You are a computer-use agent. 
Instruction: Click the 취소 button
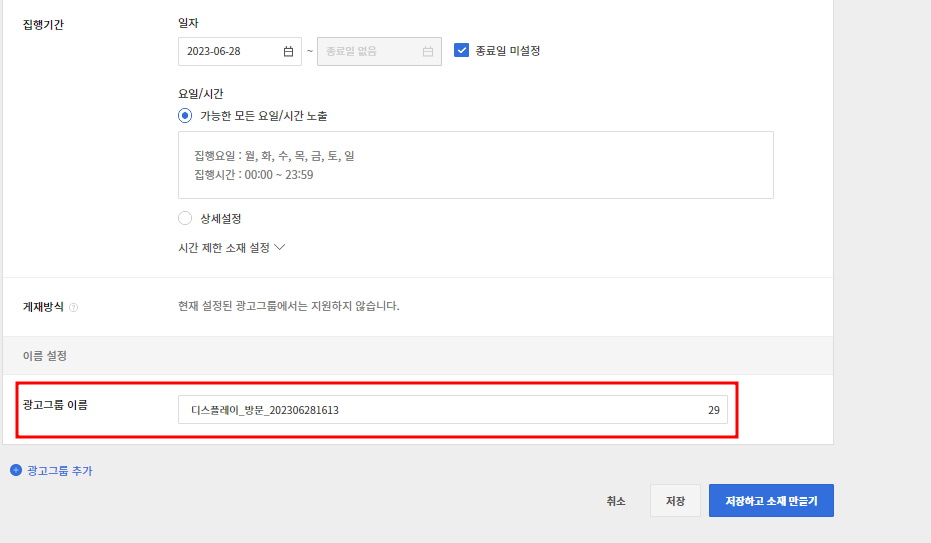pos(616,501)
